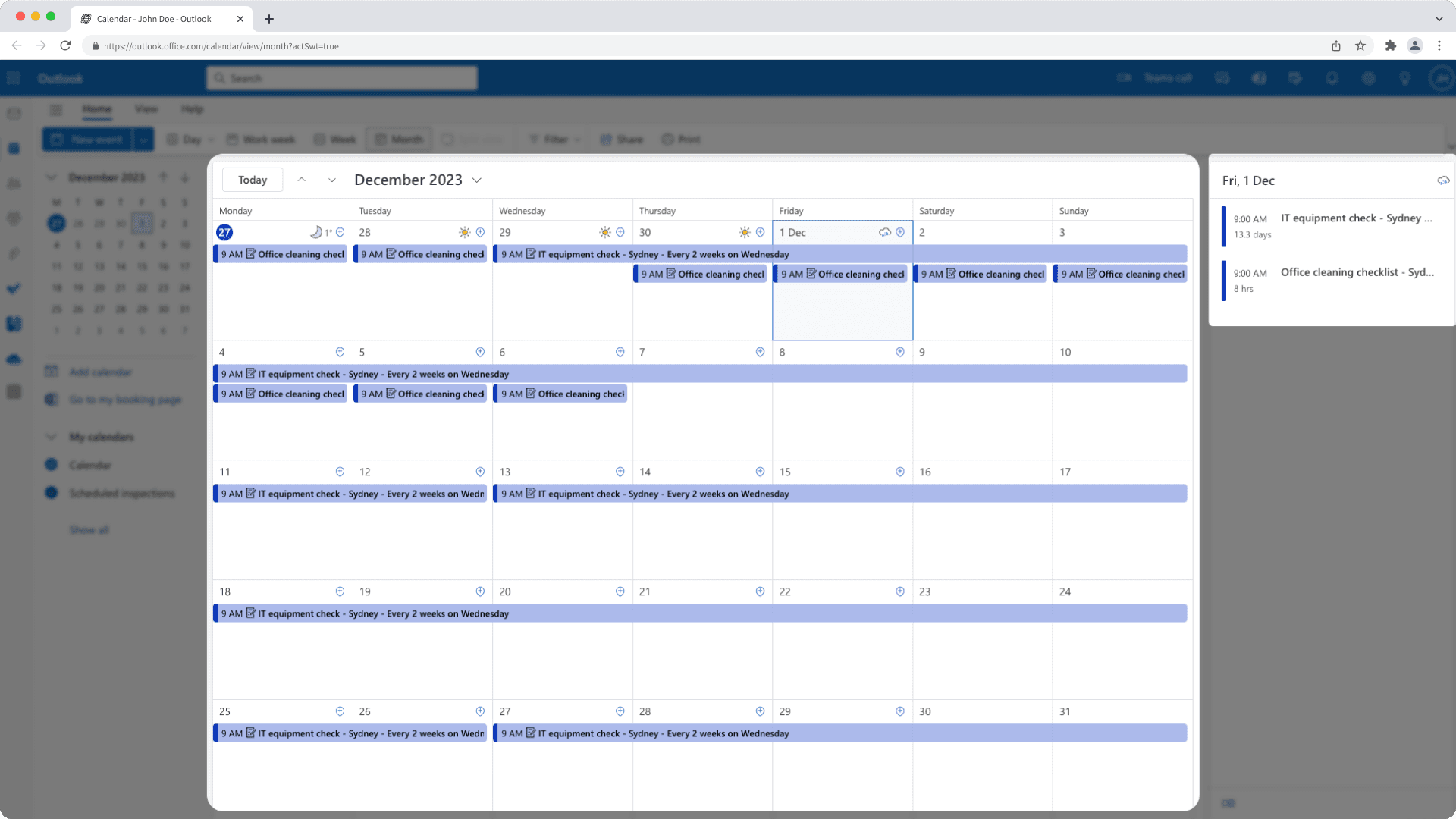
Task: Open the Filter dropdown menu
Action: (554, 139)
